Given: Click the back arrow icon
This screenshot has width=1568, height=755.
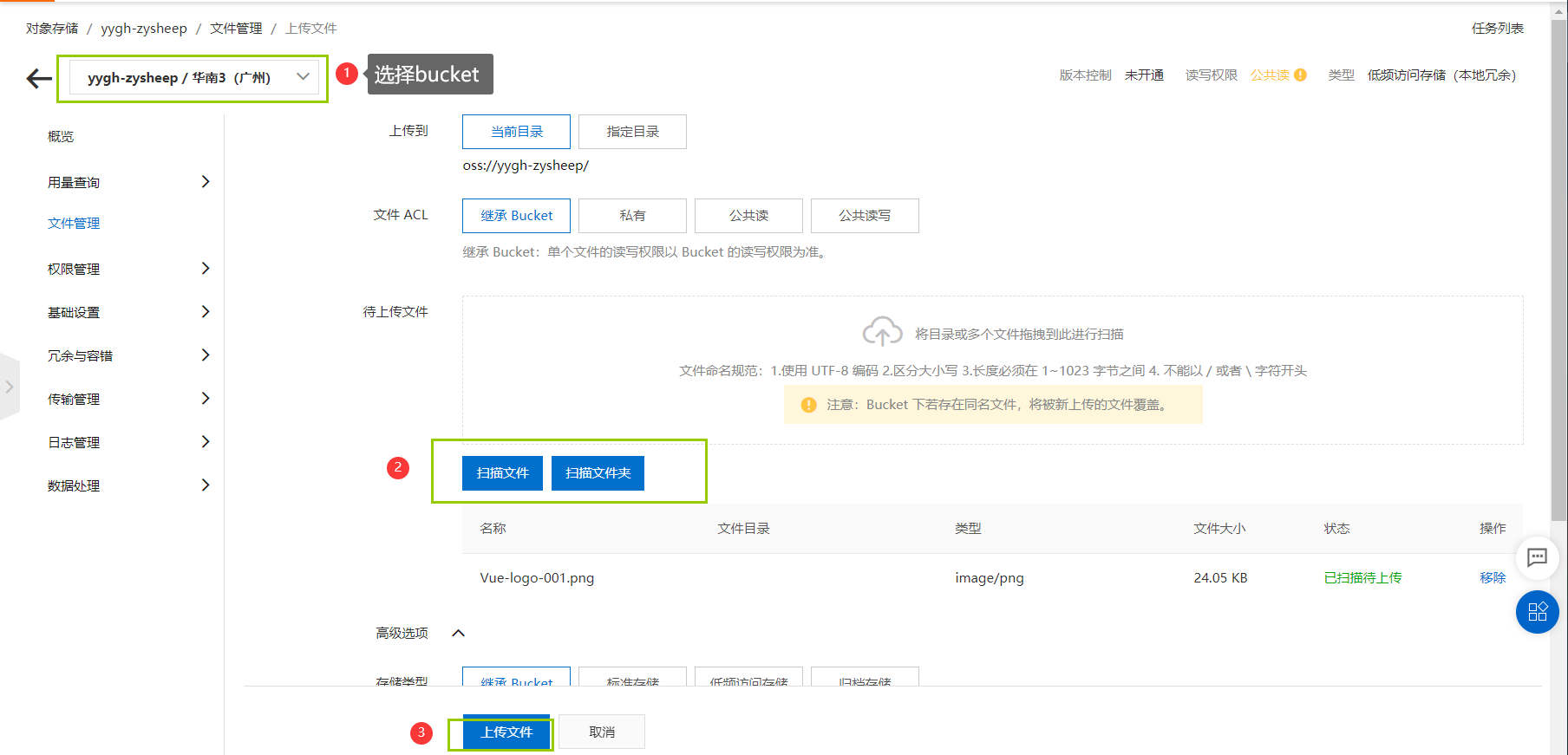Looking at the screenshot, I should tap(39, 78).
